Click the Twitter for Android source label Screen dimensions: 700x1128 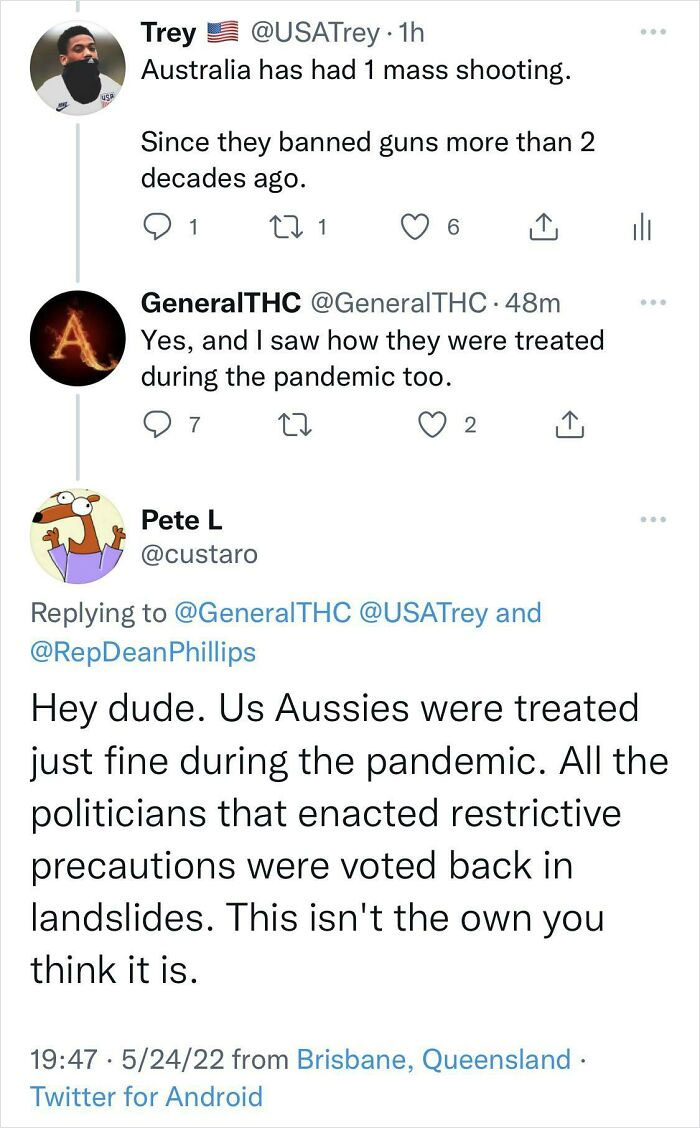click(x=148, y=1097)
